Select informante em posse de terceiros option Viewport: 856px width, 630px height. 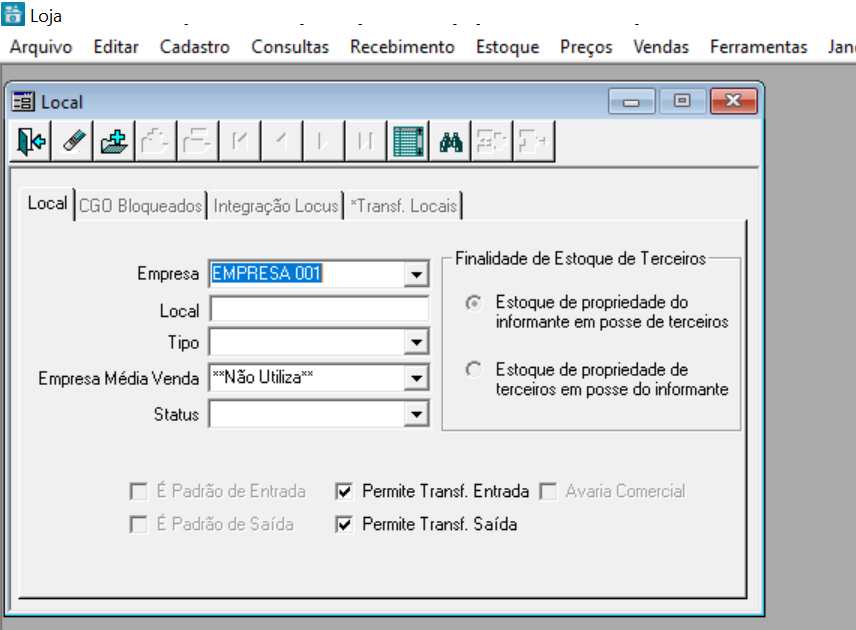[473, 302]
